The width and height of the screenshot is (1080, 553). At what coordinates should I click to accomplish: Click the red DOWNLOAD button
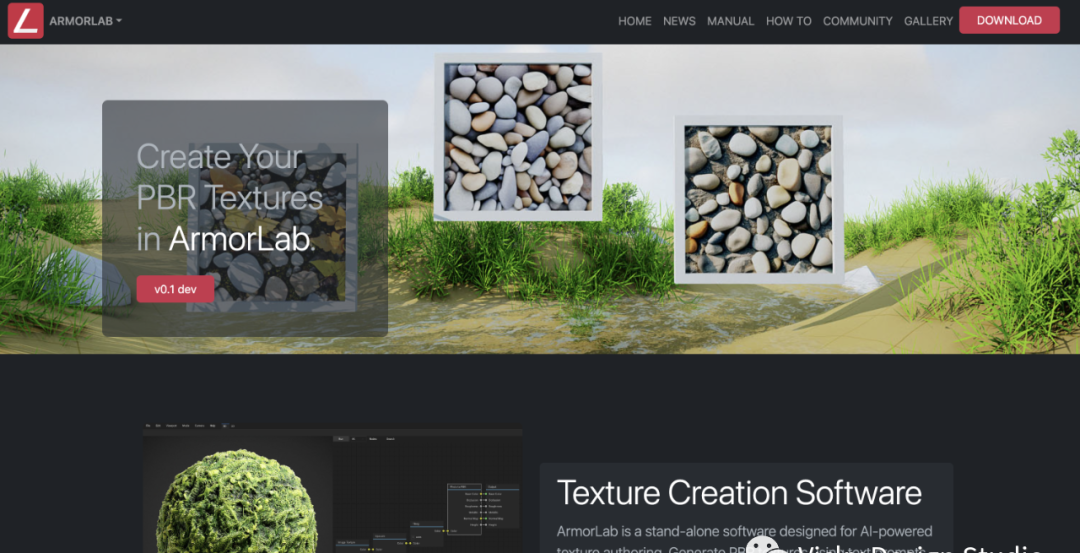[x=1009, y=20]
